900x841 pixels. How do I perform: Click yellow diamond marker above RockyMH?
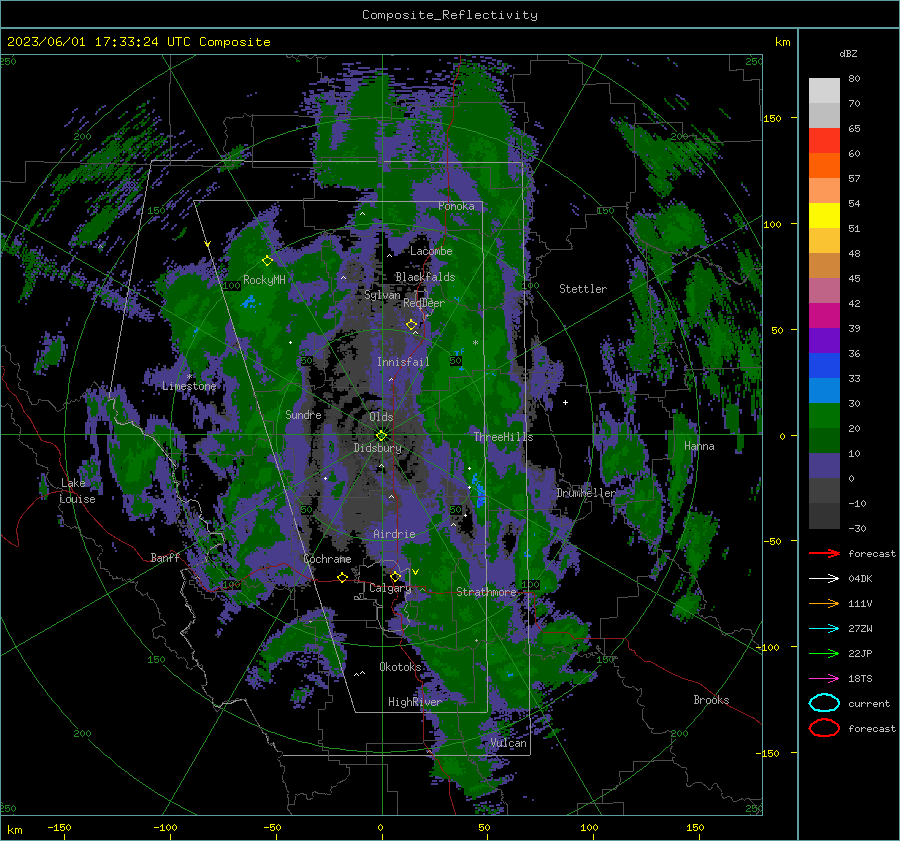pyautogui.click(x=267, y=261)
